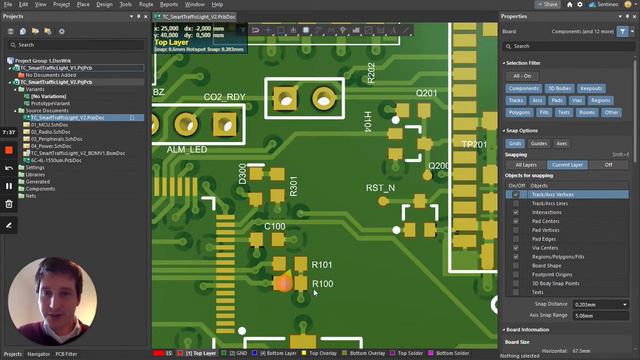Collapse the TC_SmartTrafficLight_V2.PrjPcb project node
640x360 pixels.
click(x=10, y=82)
